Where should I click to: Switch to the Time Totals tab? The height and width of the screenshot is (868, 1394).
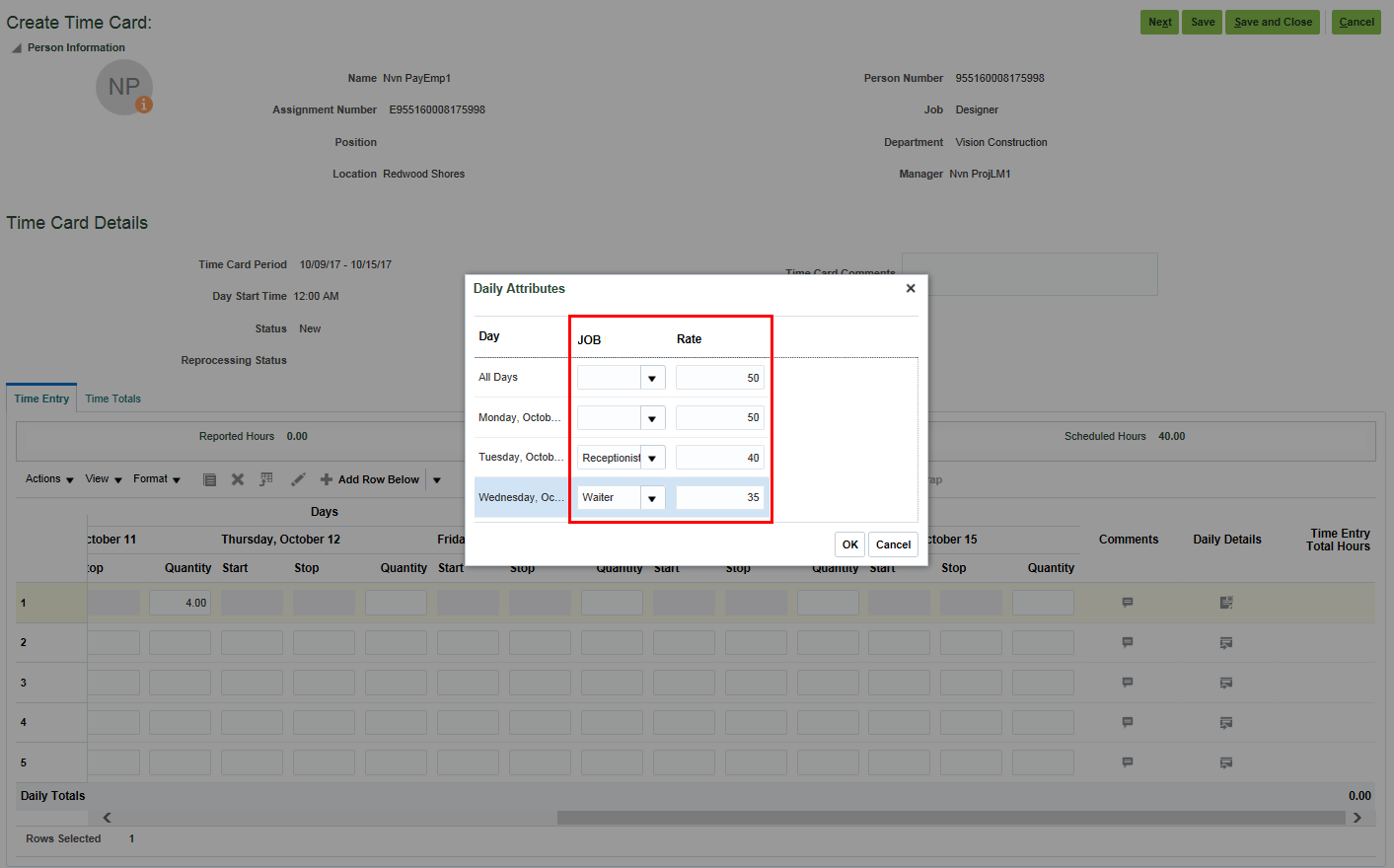coord(112,398)
